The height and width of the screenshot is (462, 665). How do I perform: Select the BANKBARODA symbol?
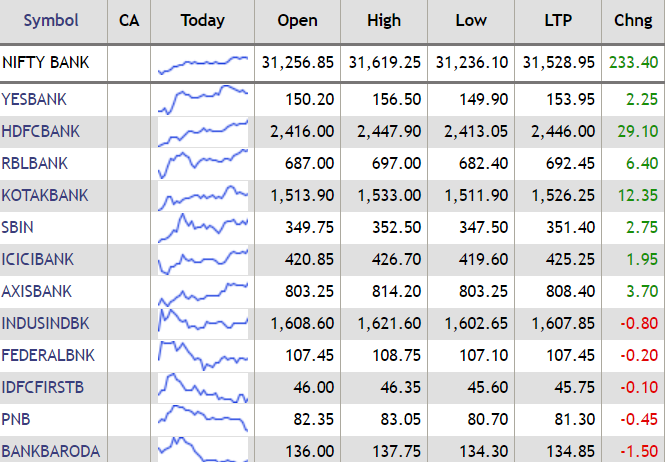50,451
